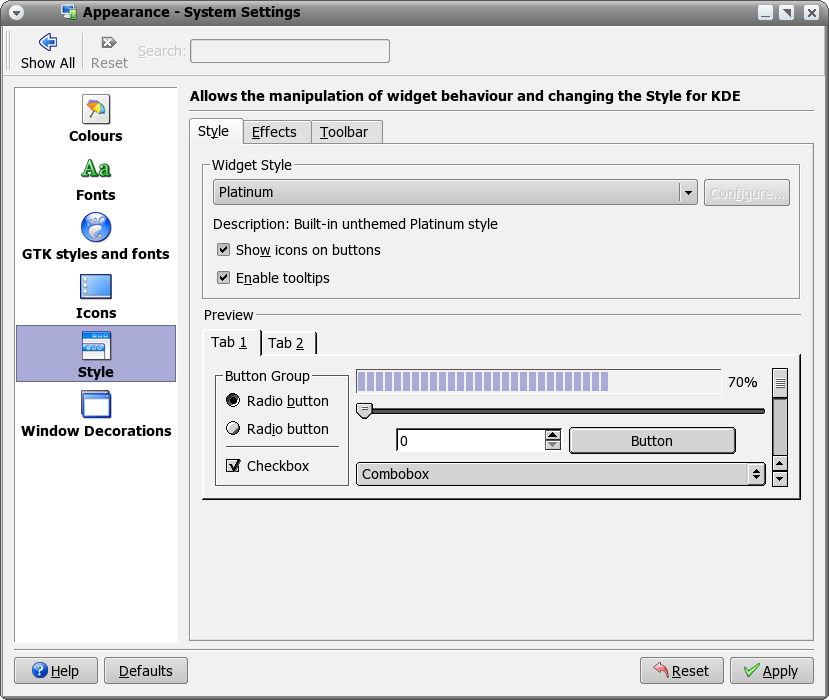Click the Help button

tap(56, 670)
